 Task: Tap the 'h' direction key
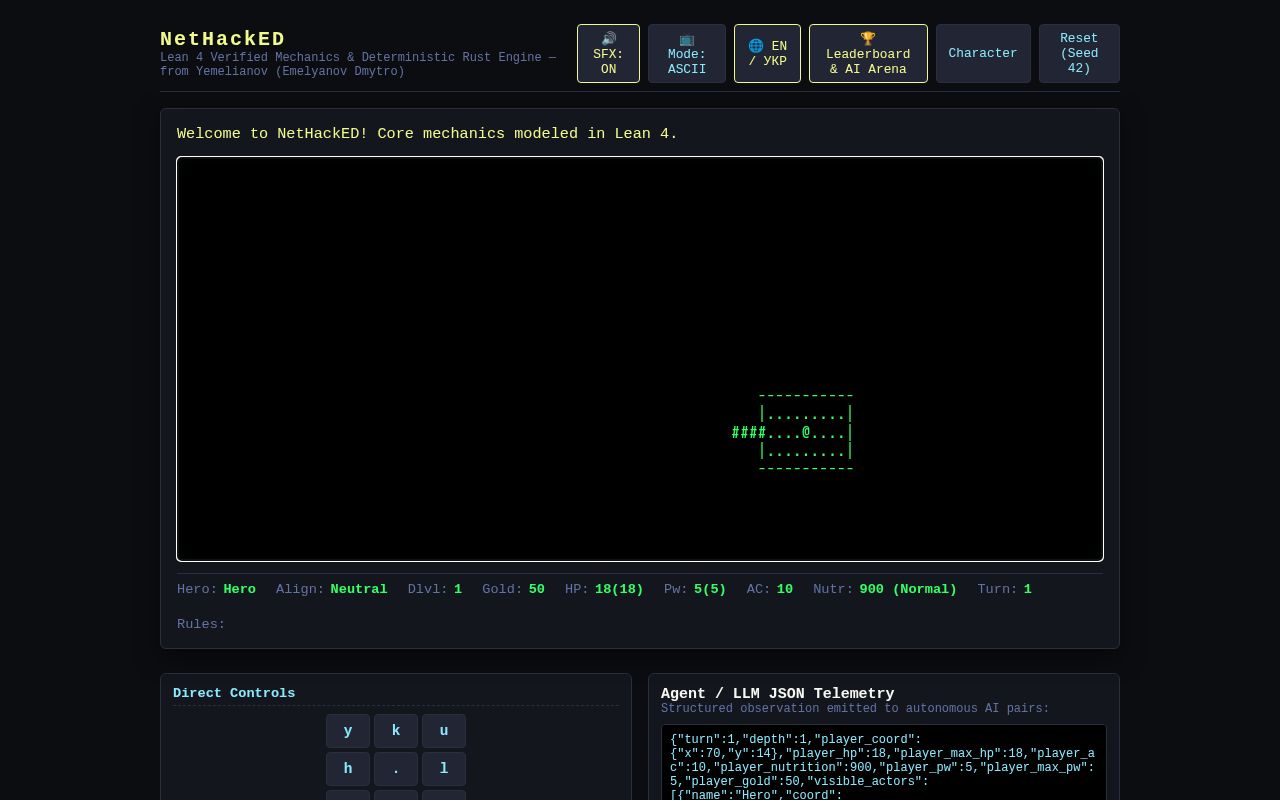(348, 769)
